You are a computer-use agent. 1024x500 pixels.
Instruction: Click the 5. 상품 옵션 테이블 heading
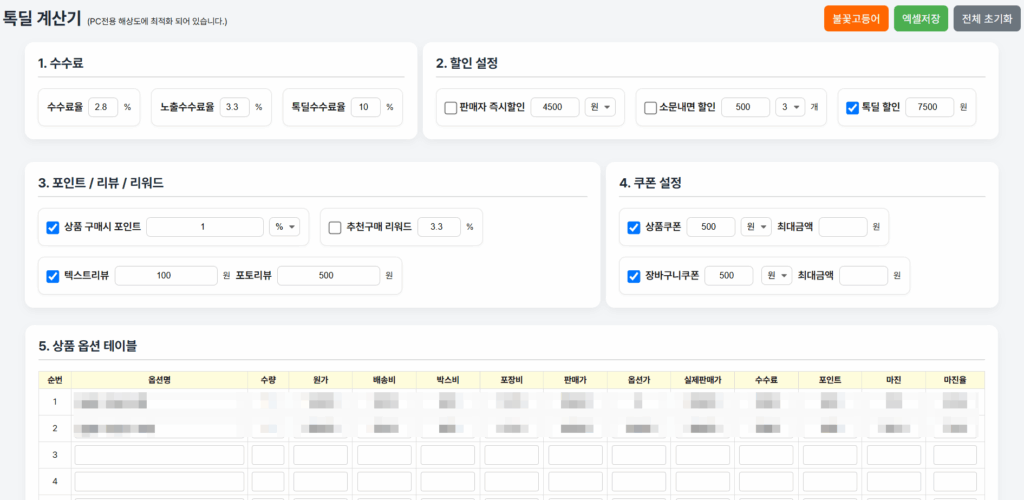coord(88,346)
